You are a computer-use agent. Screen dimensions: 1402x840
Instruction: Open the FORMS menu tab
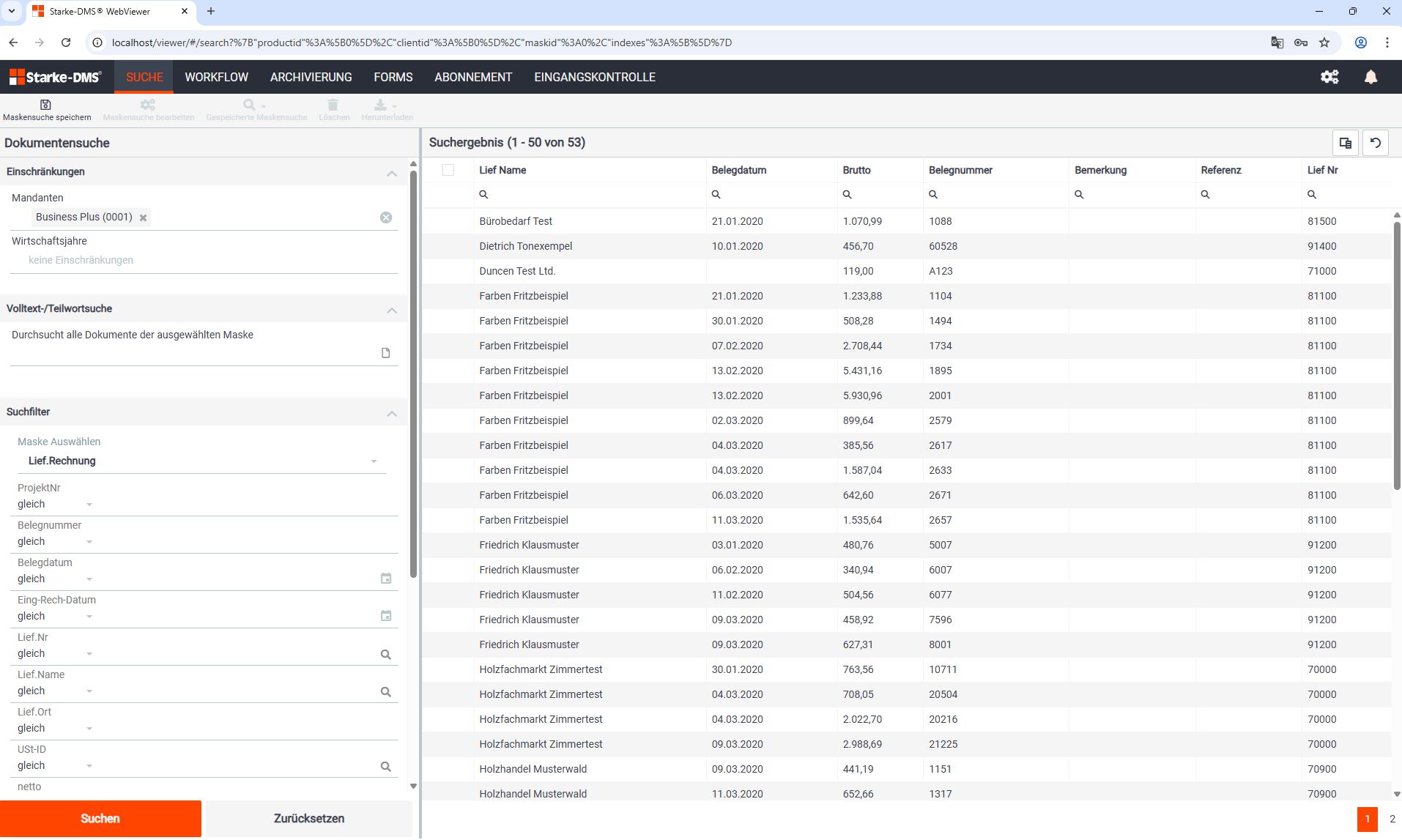393,77
